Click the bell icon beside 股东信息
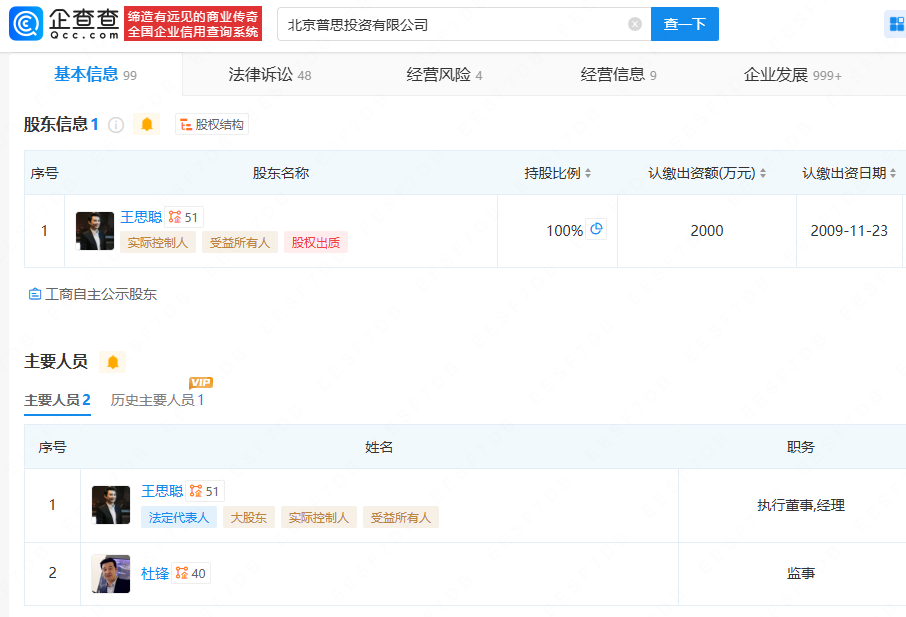Screen dimensions: 906x617 tap(146, 124)
